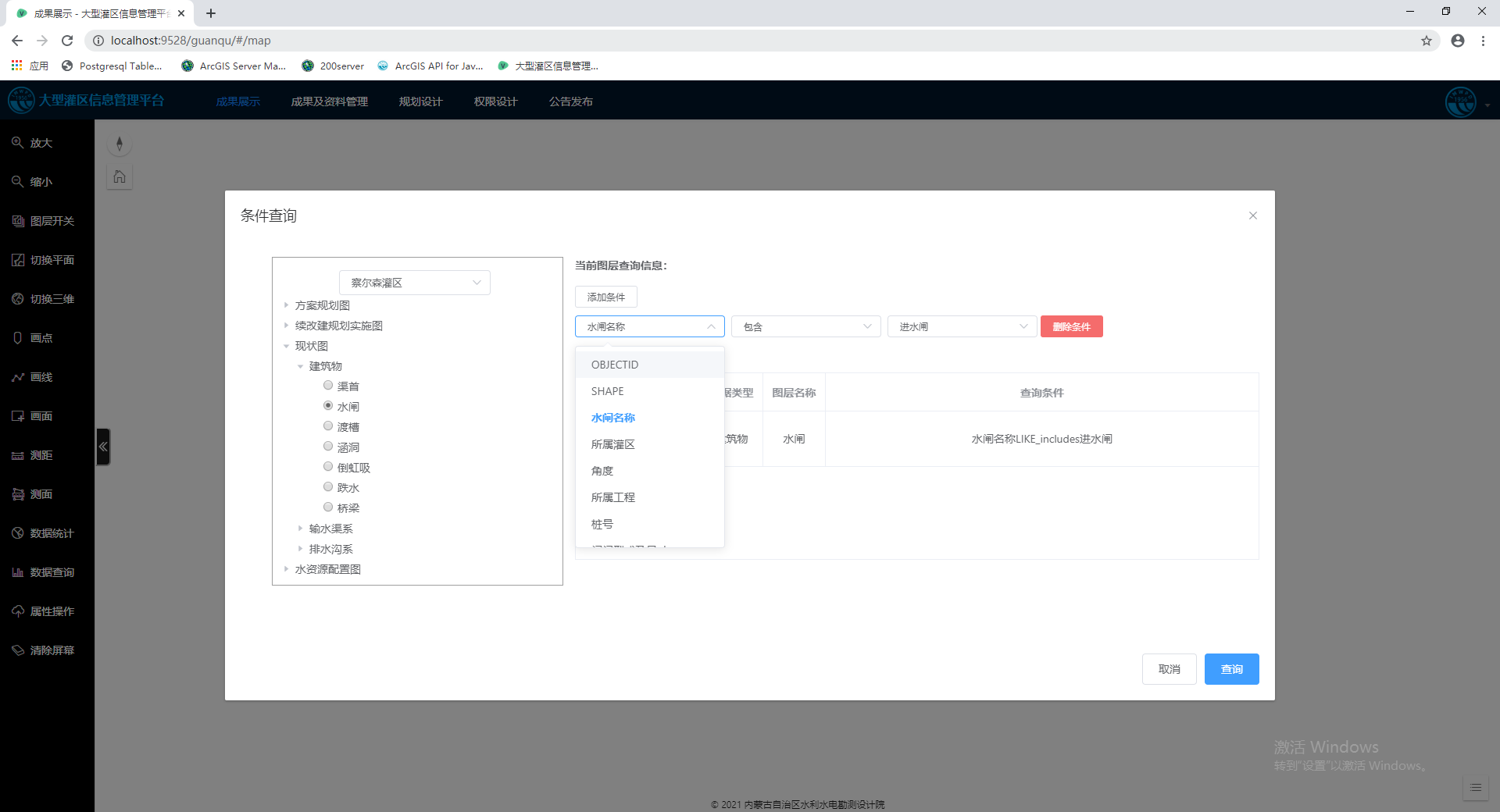The height and width of the screenshot is (812, 1500).
Task: Click the platform logo in header
Action: (21, 100)
